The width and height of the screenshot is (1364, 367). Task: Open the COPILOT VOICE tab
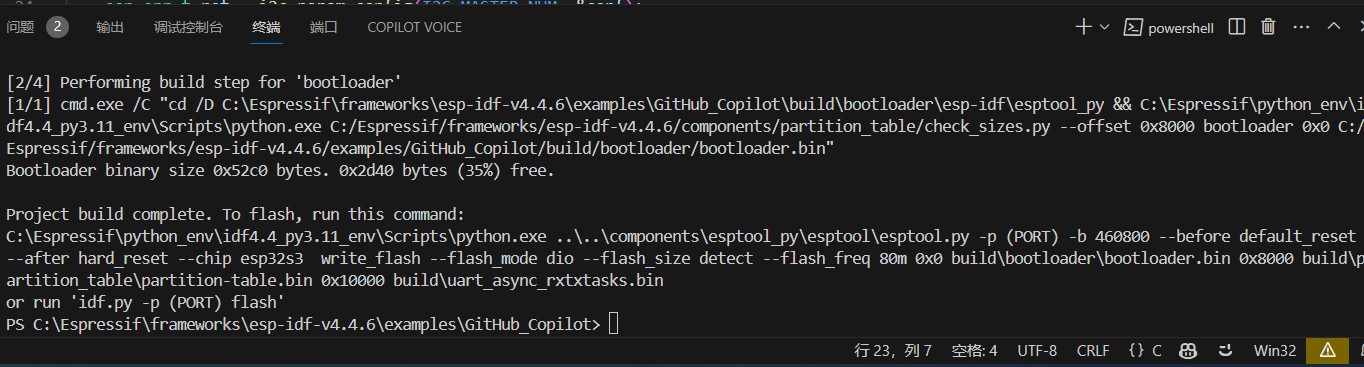click(415, 27)
